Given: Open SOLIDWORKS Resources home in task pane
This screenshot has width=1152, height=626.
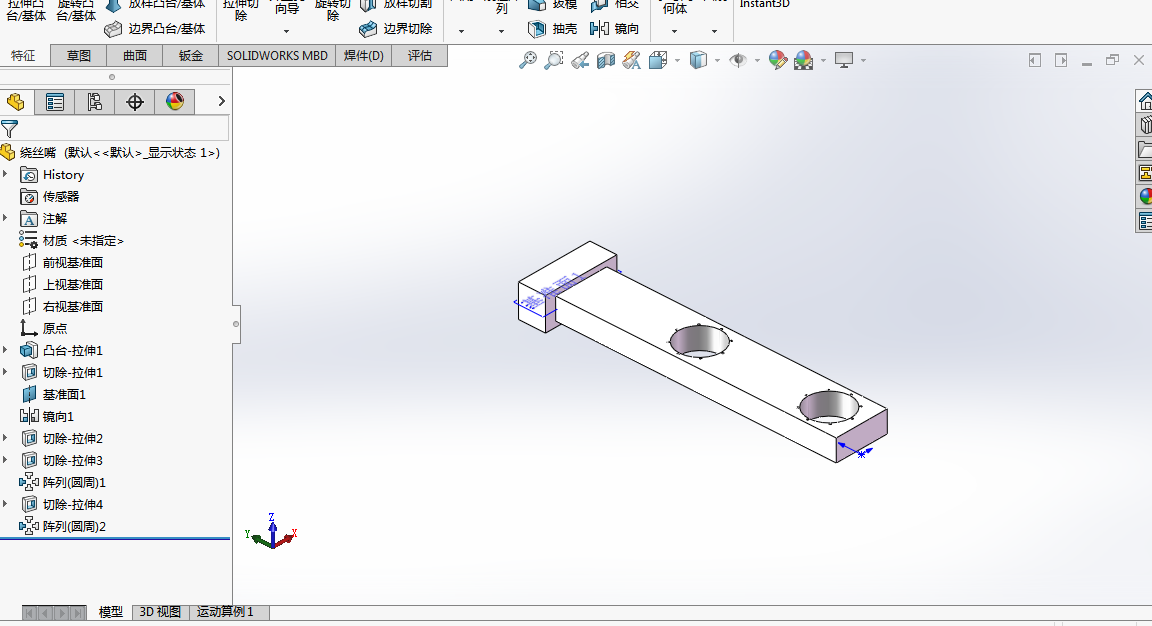Looking at the screenshot, I should (x=1145, y=101).
